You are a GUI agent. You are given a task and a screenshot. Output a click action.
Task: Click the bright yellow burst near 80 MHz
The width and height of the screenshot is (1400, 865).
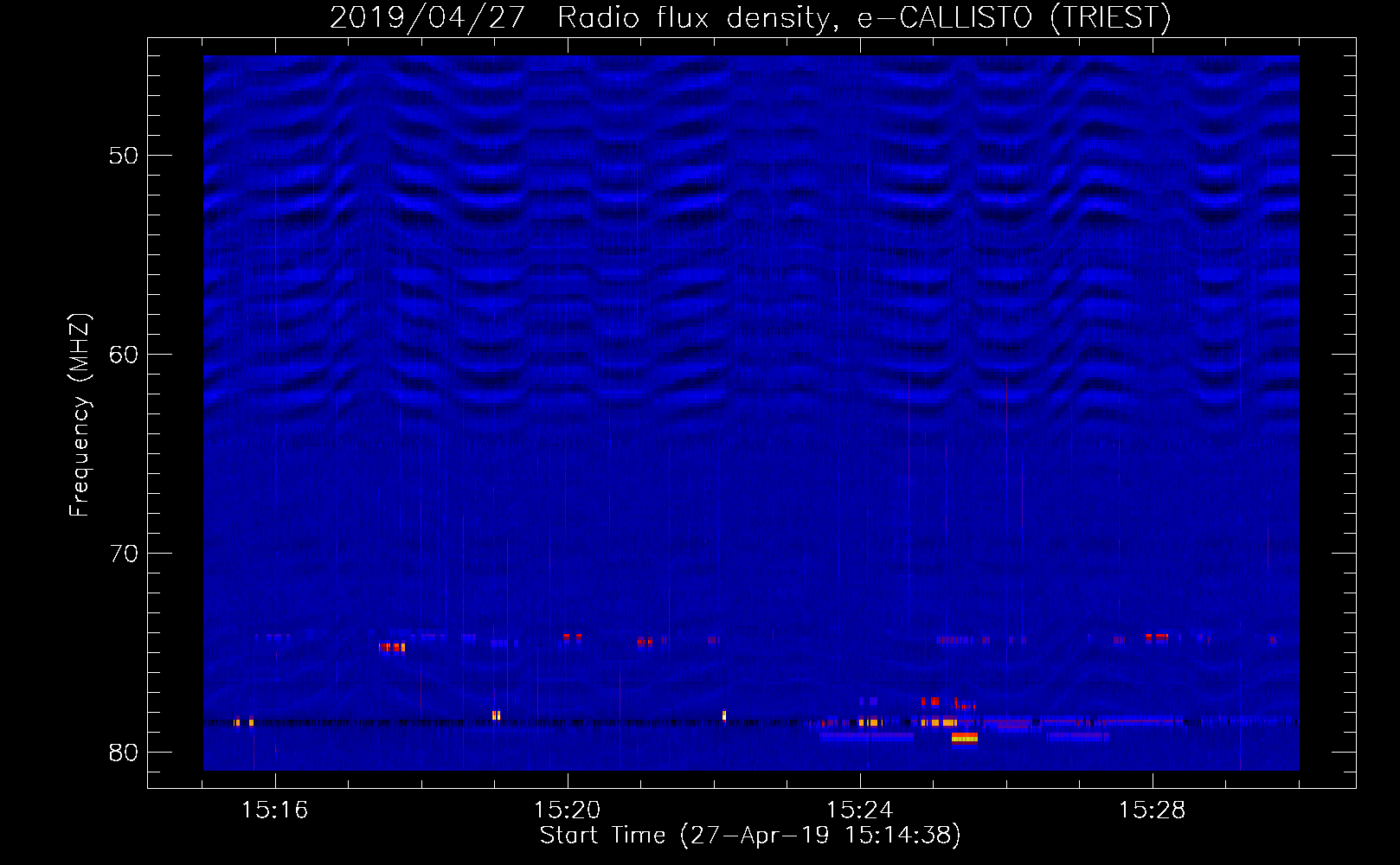click(x=964, y=738)
